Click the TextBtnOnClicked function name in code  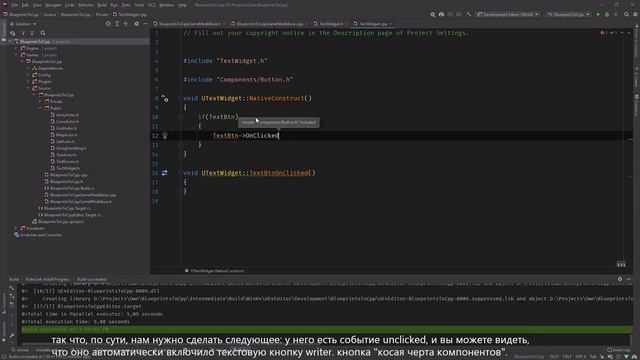[x=279, y=173]
